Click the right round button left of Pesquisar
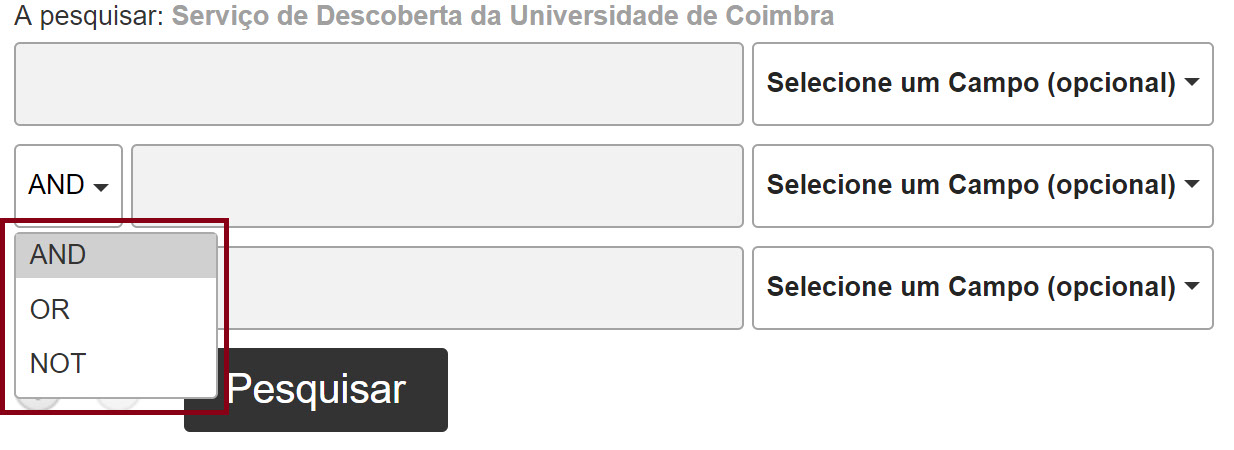 click(118, 405)
